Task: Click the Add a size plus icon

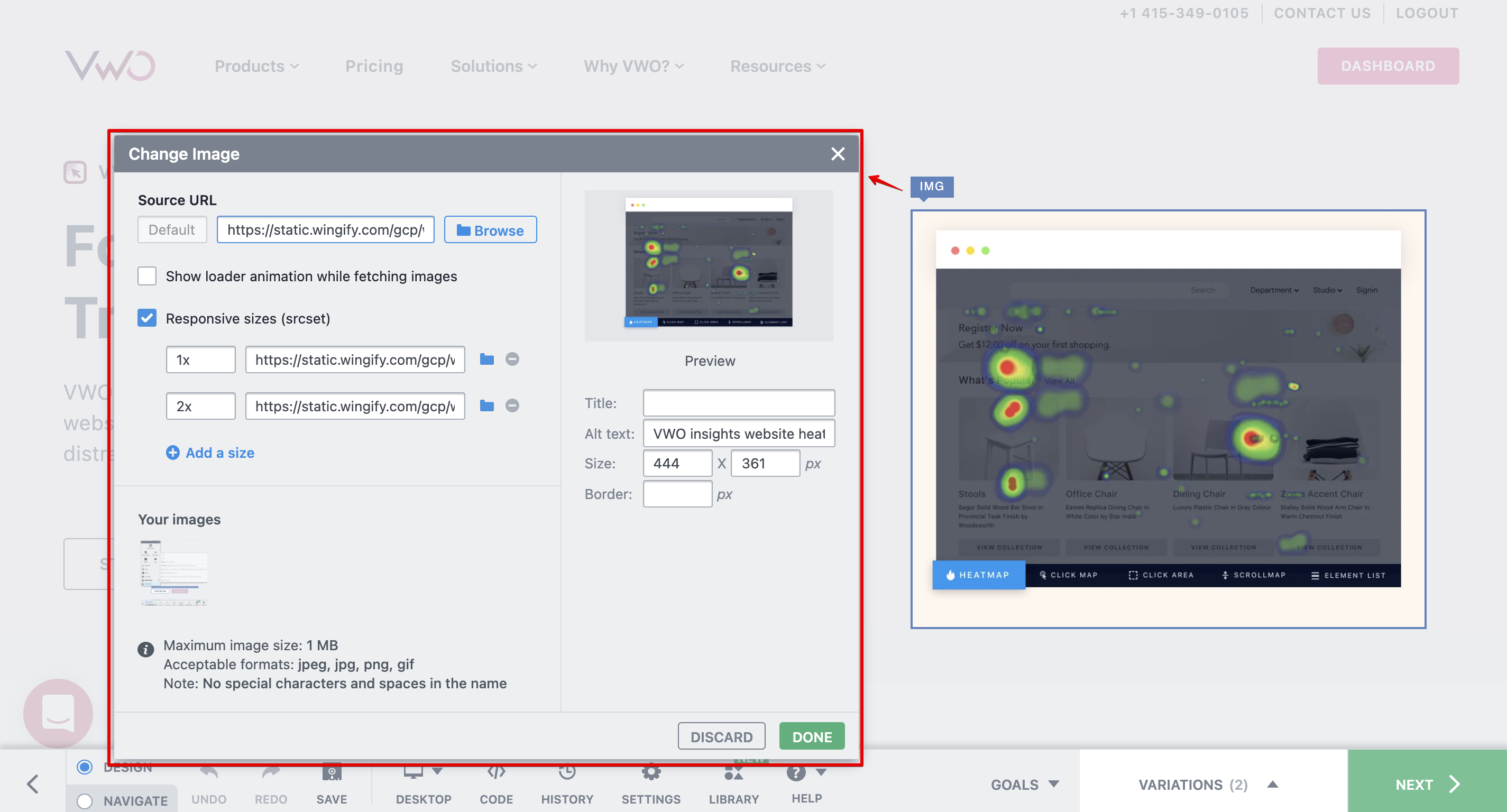Action: tap(172, 452)
